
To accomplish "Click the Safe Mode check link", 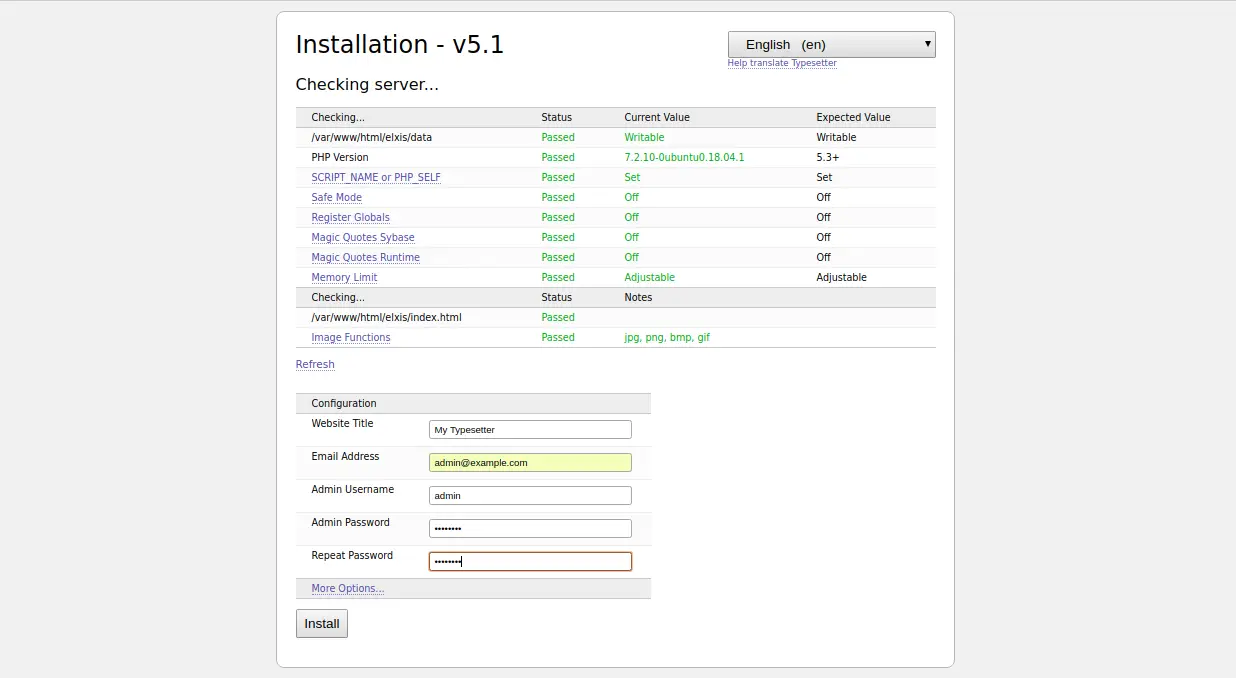I will (336, 197).
